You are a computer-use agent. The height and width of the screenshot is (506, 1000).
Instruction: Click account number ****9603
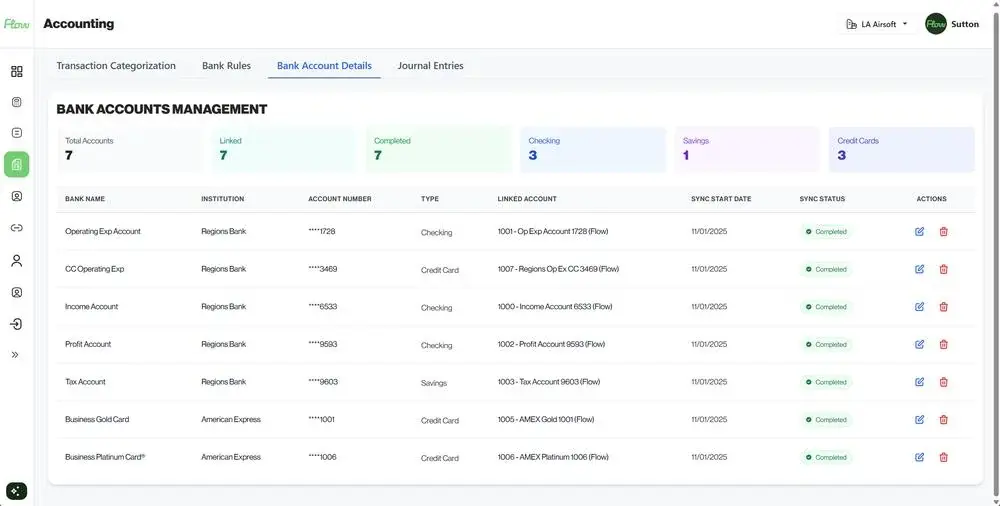point(323,382)
